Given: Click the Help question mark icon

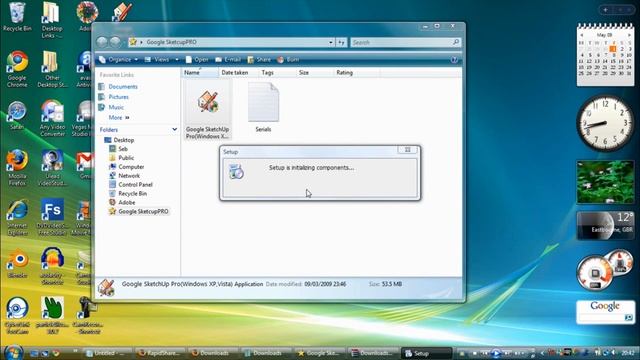Looking at the screenshot, I should (454, 60).
